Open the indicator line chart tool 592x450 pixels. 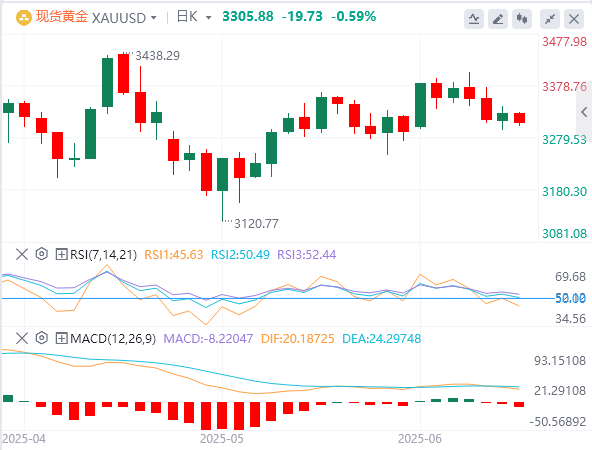point(474,18)
